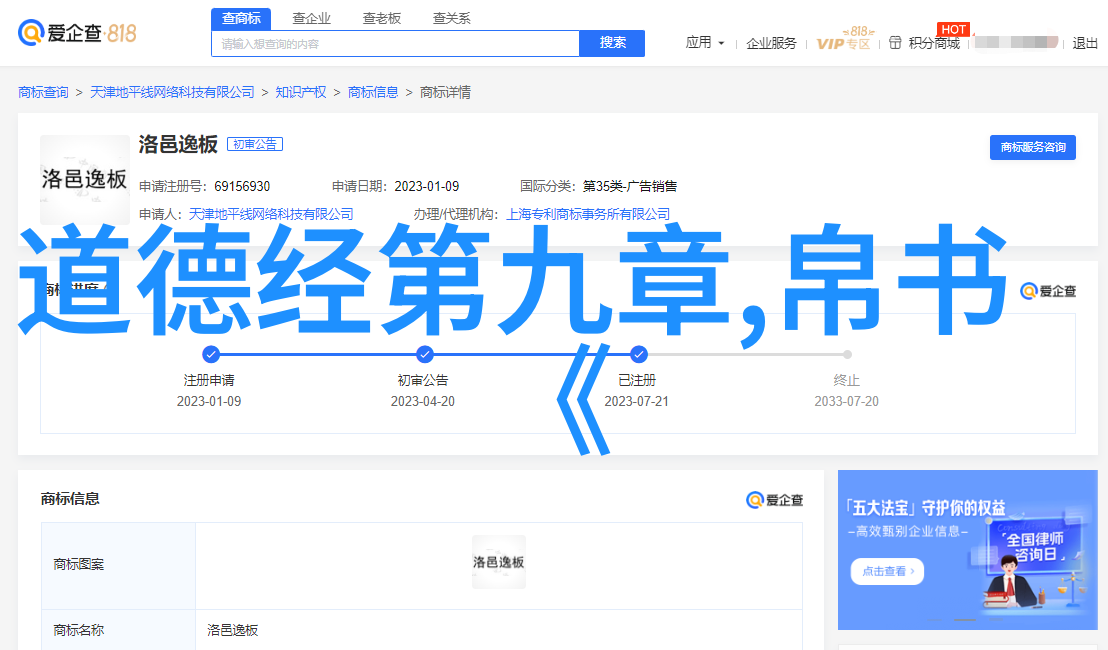This screenshot has height=650, width=1108.
Task: Click the 点击查看 button in banner
Action: coord(888,571)
